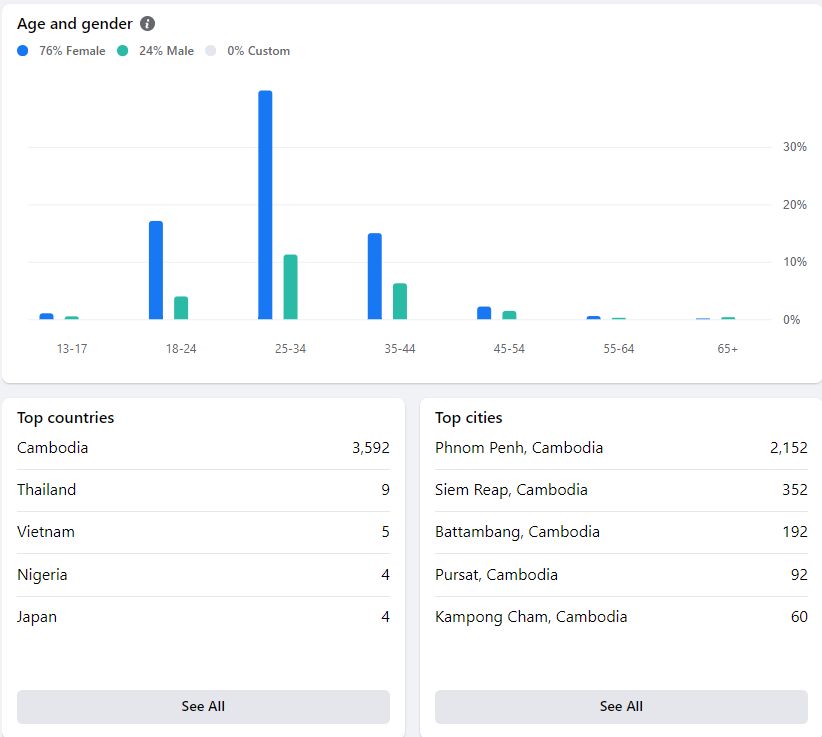
Task: Click the 0% Custom legend label
Action: point(258,51)
